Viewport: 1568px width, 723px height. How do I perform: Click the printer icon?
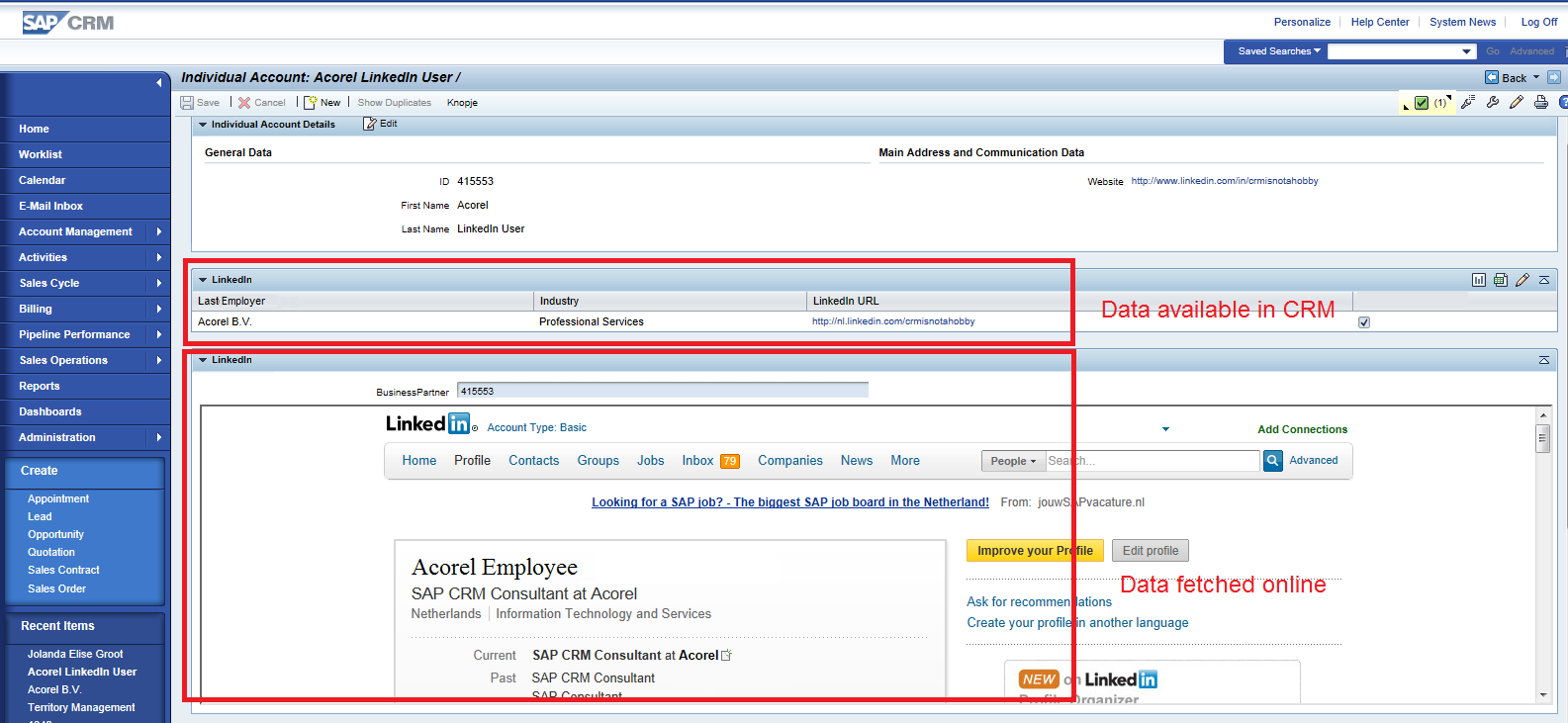coord(1541,102)
